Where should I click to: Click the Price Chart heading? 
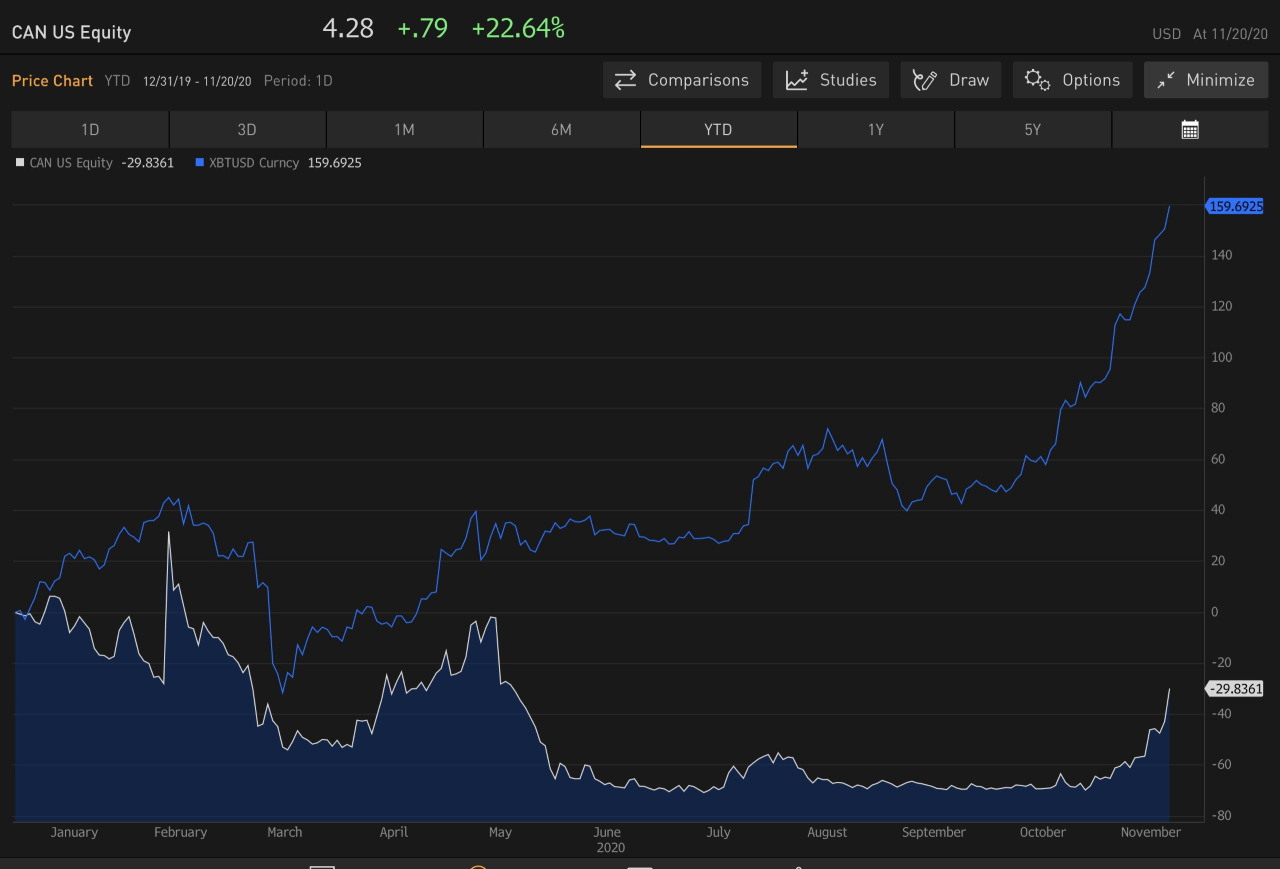(x=52, y=80)
